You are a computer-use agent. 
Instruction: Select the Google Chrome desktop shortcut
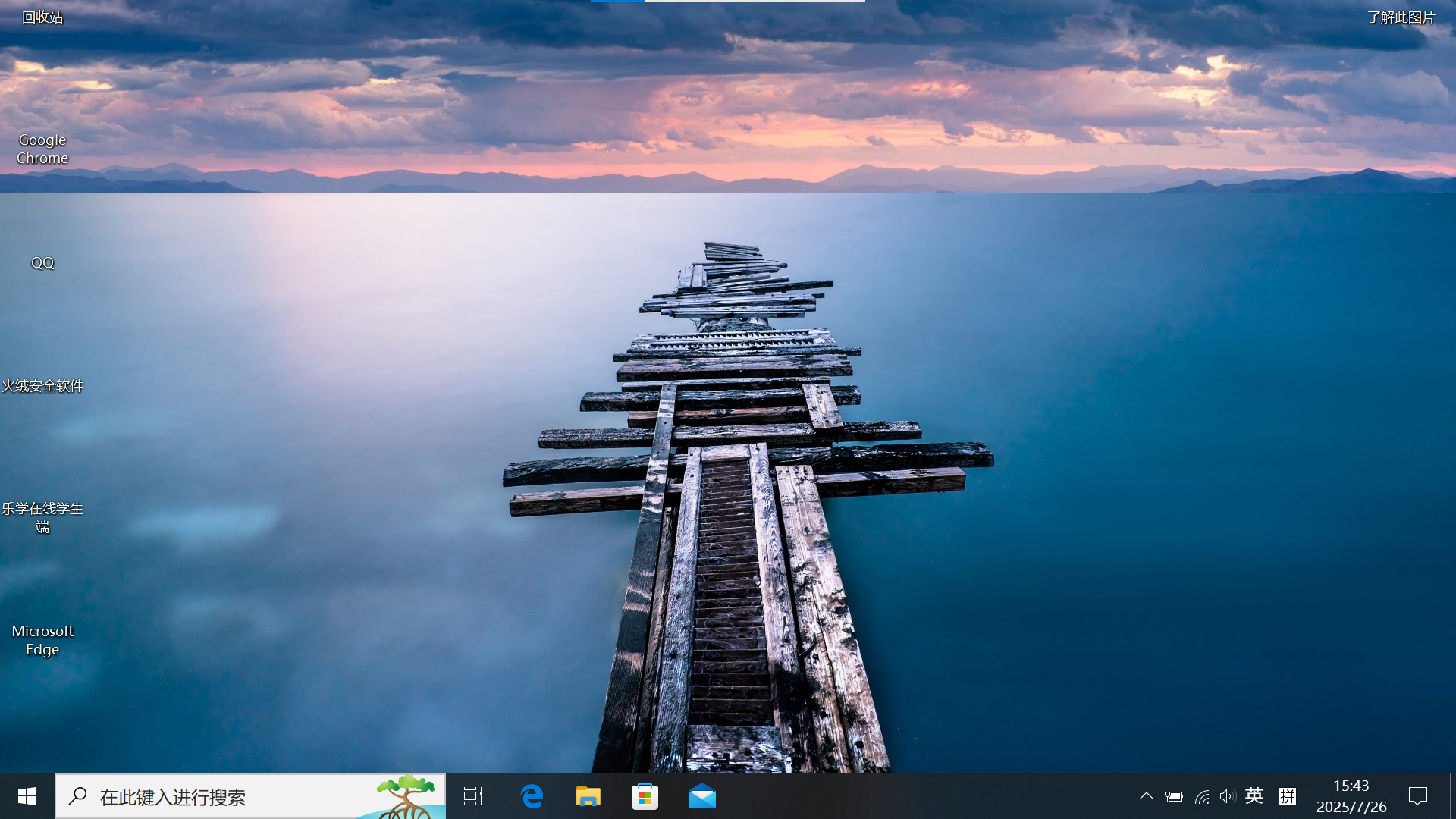pyautogui.click(x=42, y=149)
